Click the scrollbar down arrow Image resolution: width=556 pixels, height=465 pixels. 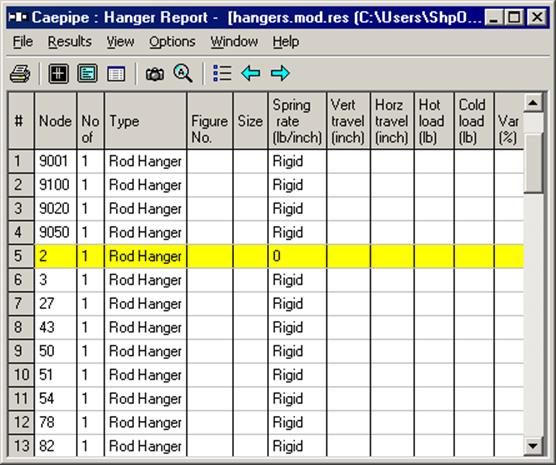click(x=533, y=446)
